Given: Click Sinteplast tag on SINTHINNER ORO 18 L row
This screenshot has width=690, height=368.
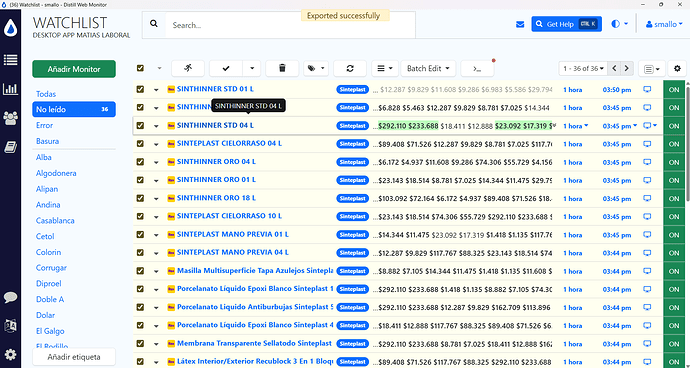Looking at the screenshot, I should (352, 199).
